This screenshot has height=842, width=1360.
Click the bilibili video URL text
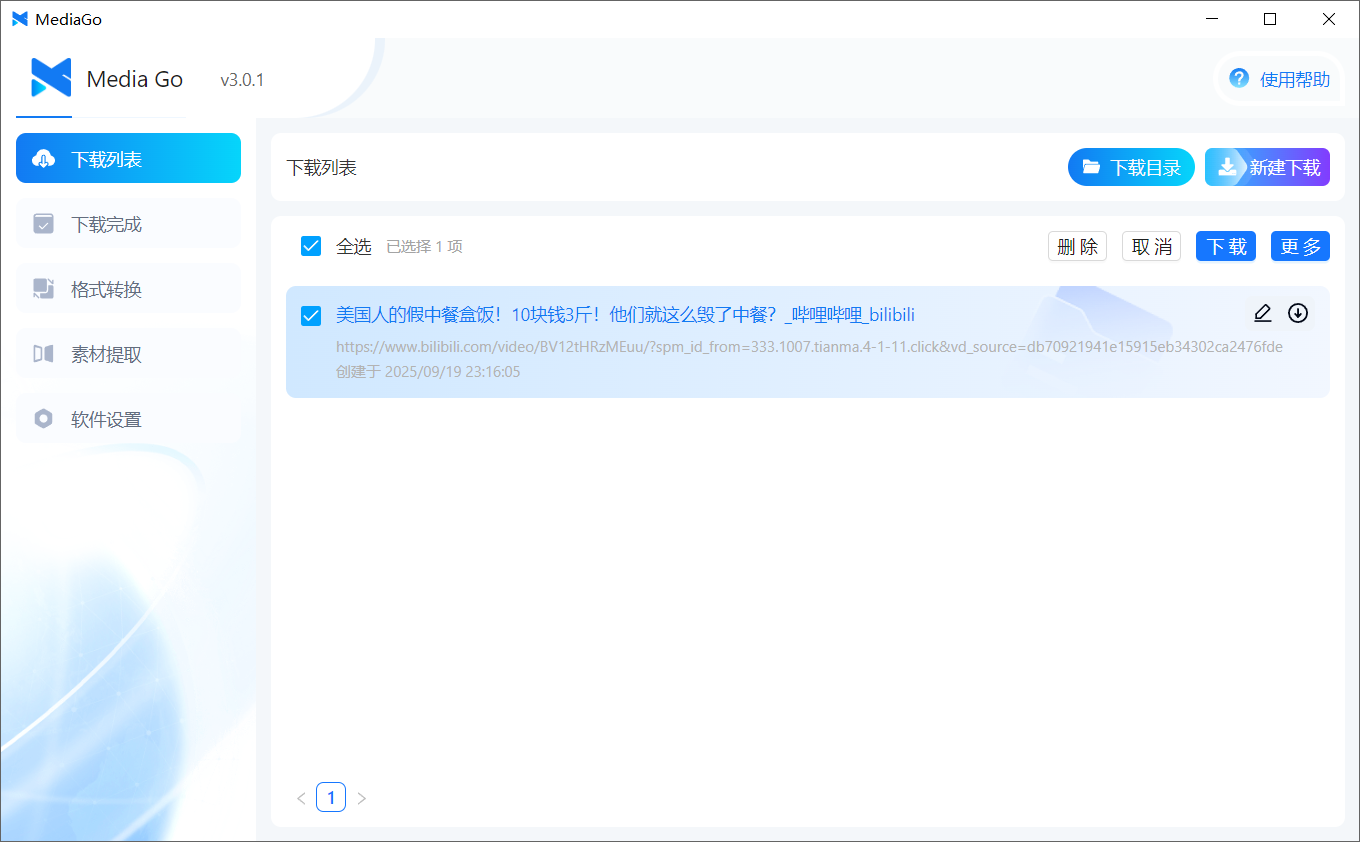(x=809, y=347)
